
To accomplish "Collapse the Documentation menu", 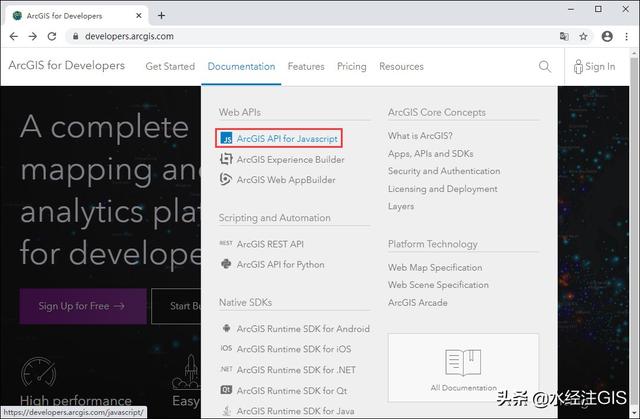I will click(241, 67).
